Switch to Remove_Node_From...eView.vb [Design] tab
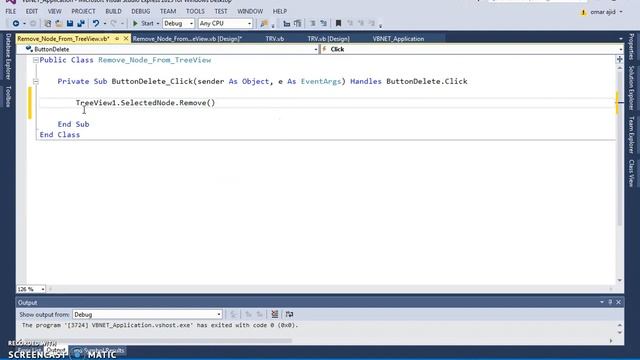Screen dimensions: 640x360 (187, 39)
